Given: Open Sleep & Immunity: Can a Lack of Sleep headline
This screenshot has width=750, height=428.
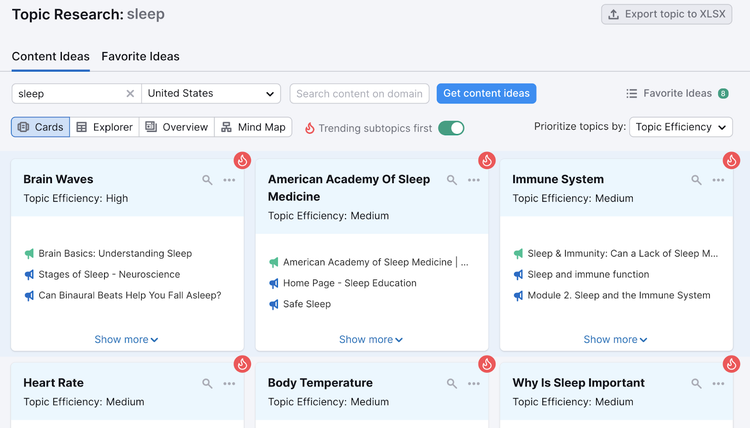Looking at the screenshot, I should [623, 253].
